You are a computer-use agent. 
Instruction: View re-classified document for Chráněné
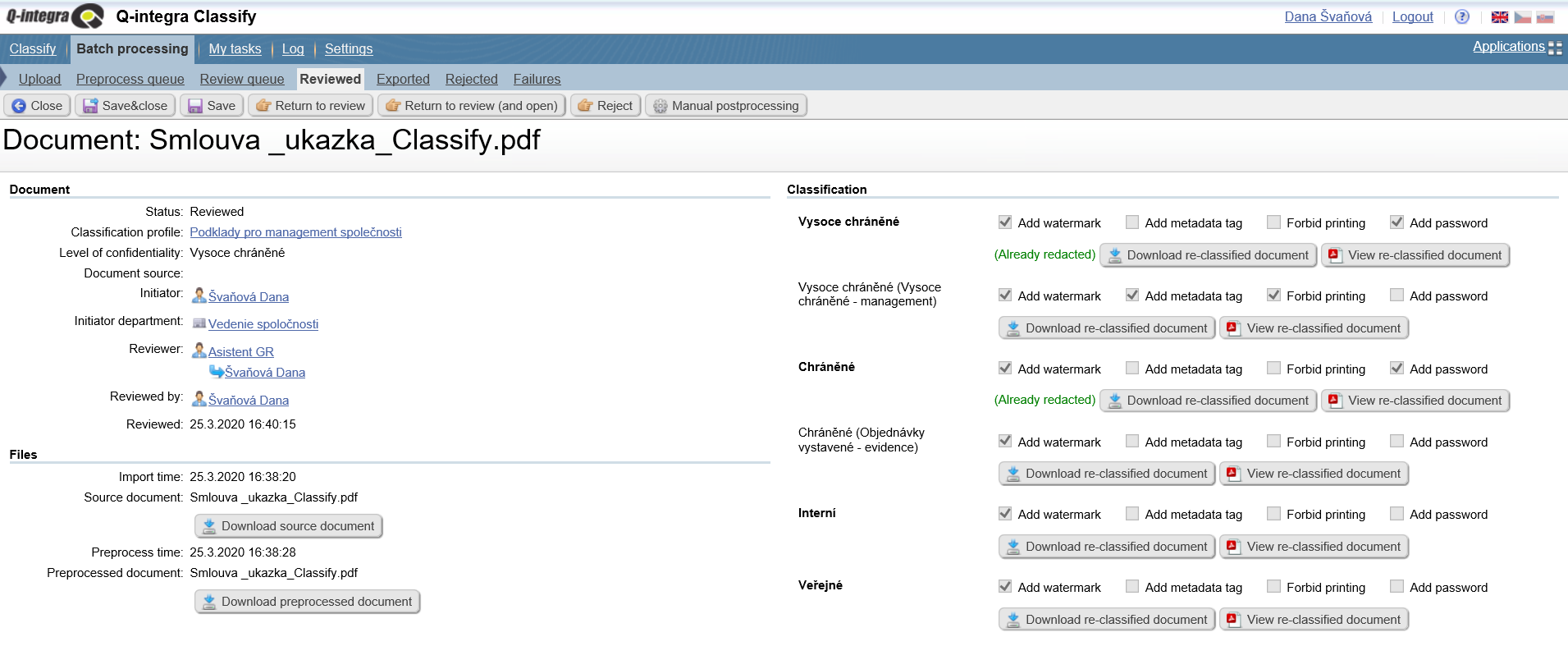(x=1415, y=401)
